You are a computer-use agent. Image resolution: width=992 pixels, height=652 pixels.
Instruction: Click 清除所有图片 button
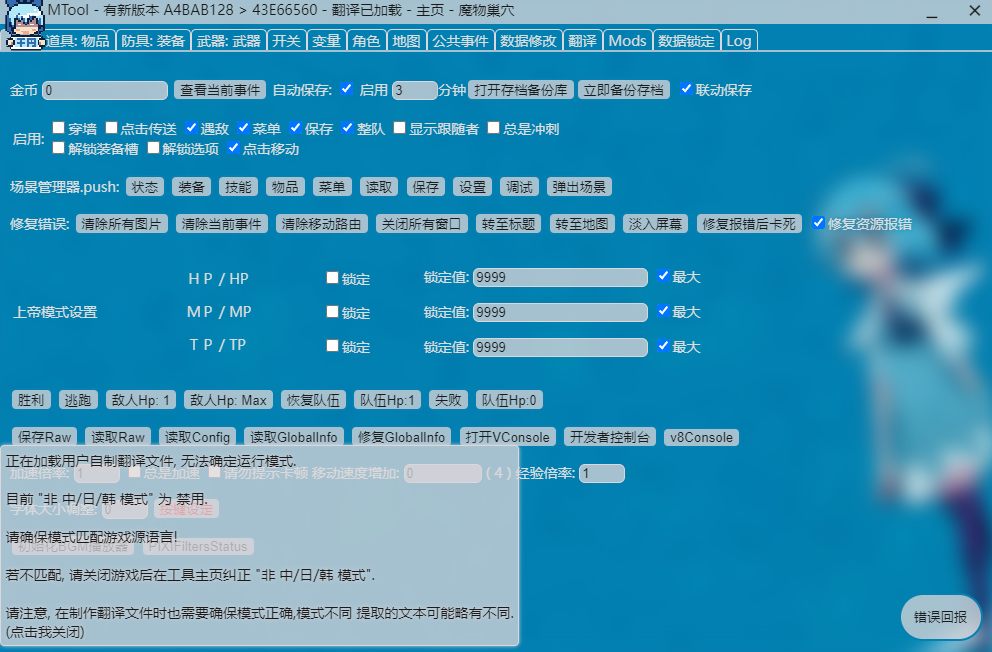click(x=121, y=224)
